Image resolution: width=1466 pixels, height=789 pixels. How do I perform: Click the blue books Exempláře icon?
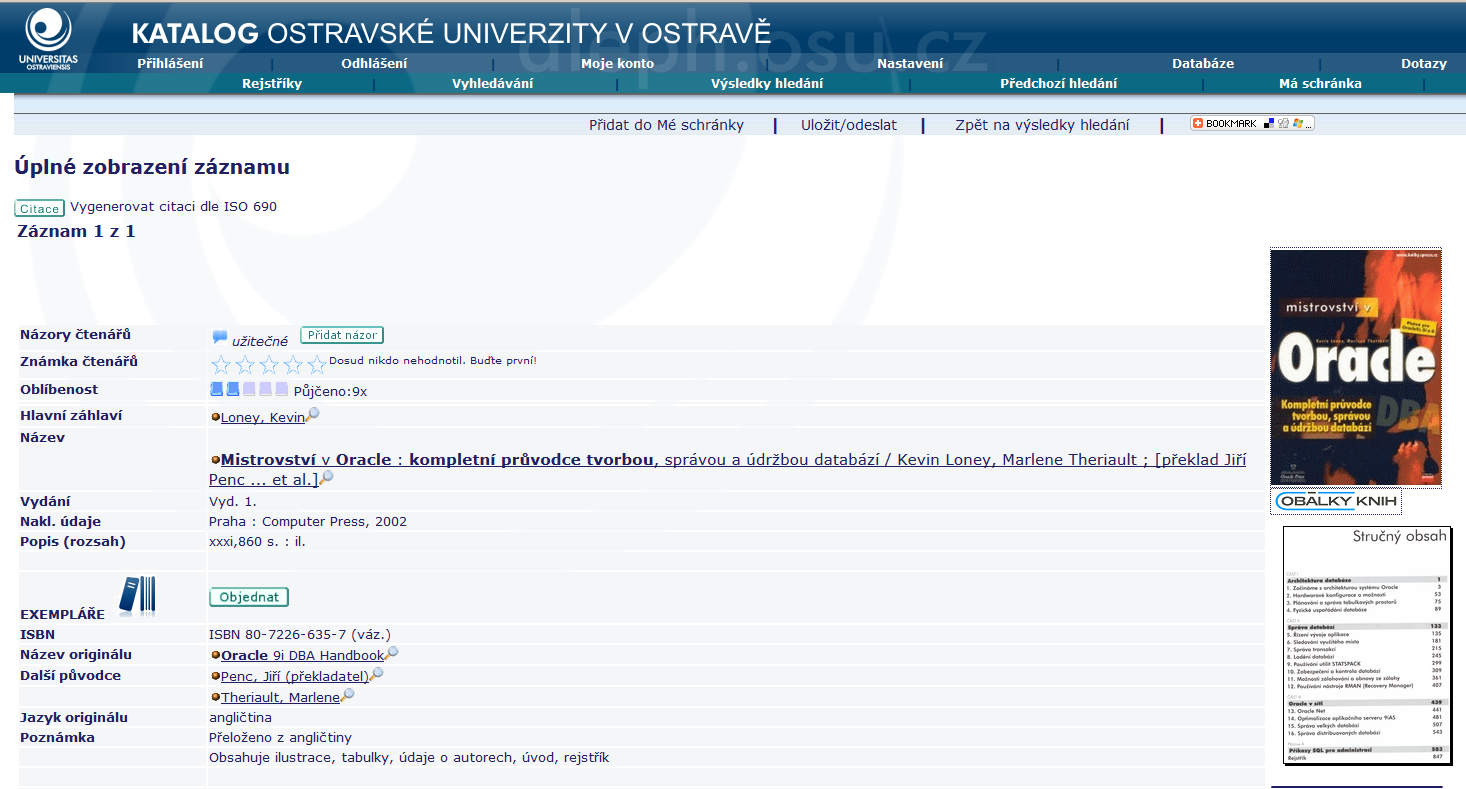[137, 594]
